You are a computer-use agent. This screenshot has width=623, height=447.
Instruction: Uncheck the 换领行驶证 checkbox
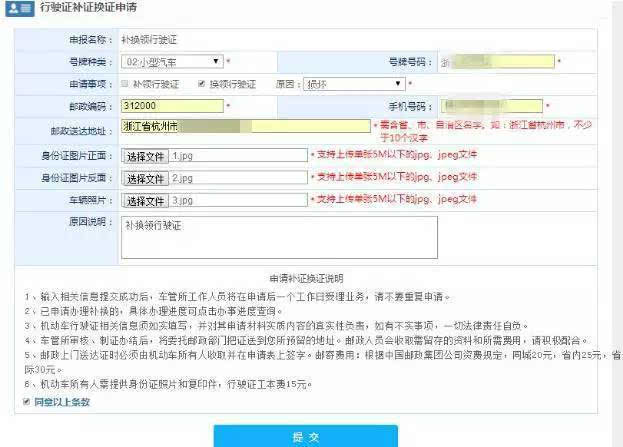click(x=201, y=84)
